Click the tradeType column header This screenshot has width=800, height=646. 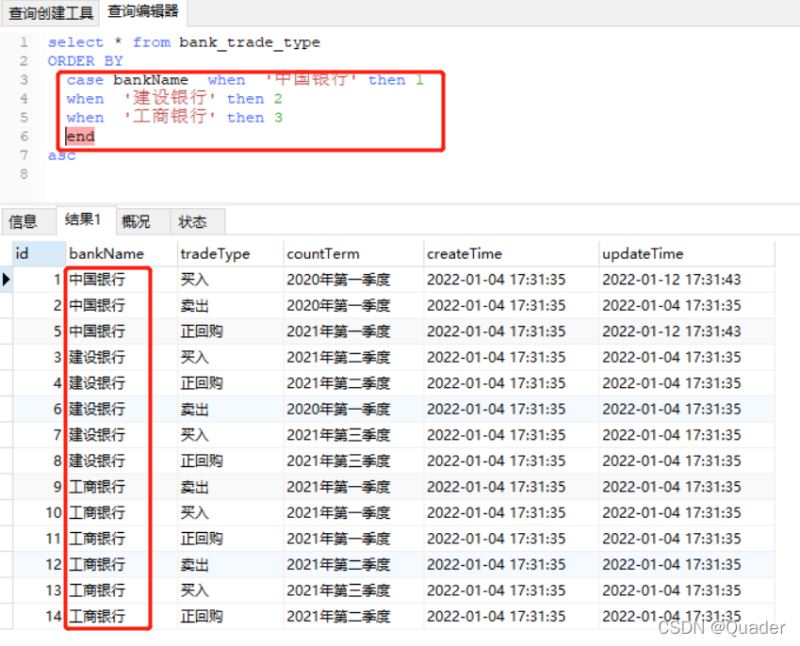point(230,254)
